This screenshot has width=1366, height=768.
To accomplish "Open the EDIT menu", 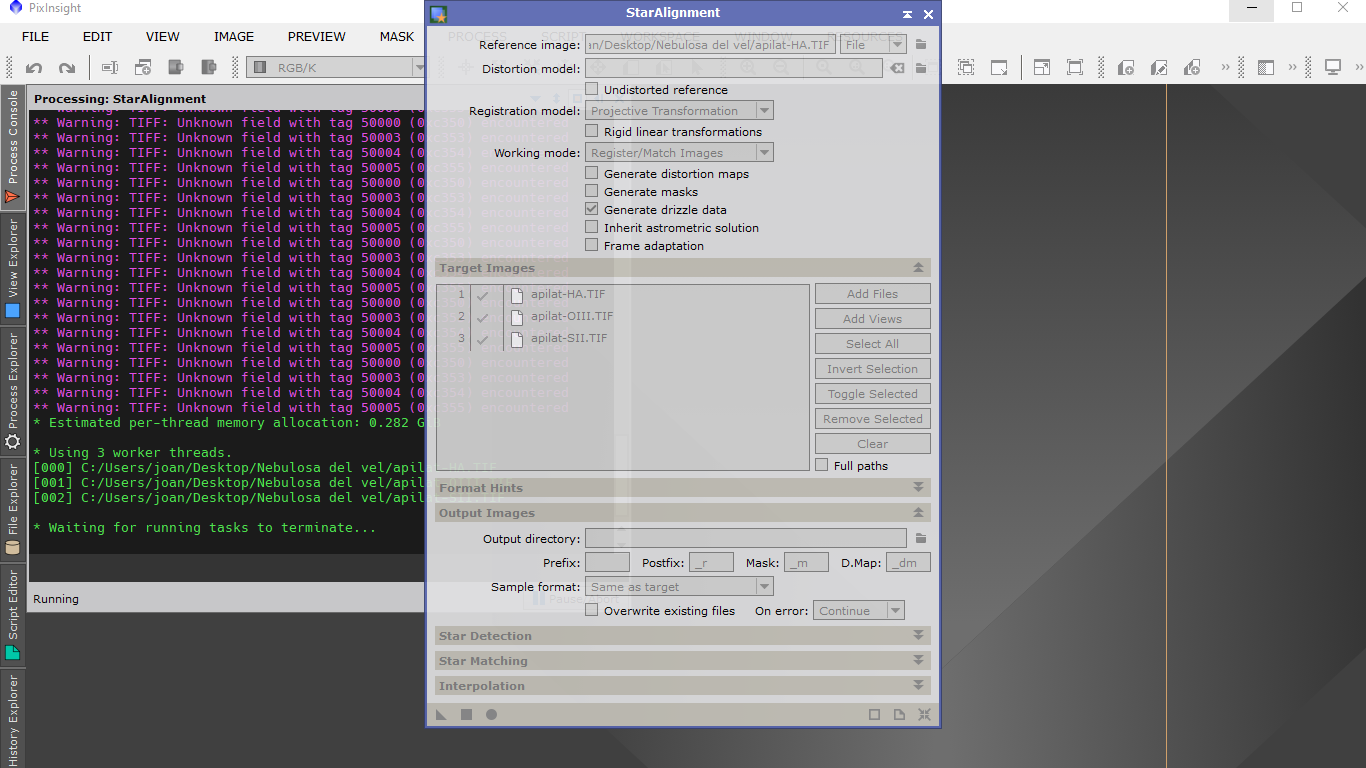I will (x=97, y=37).
